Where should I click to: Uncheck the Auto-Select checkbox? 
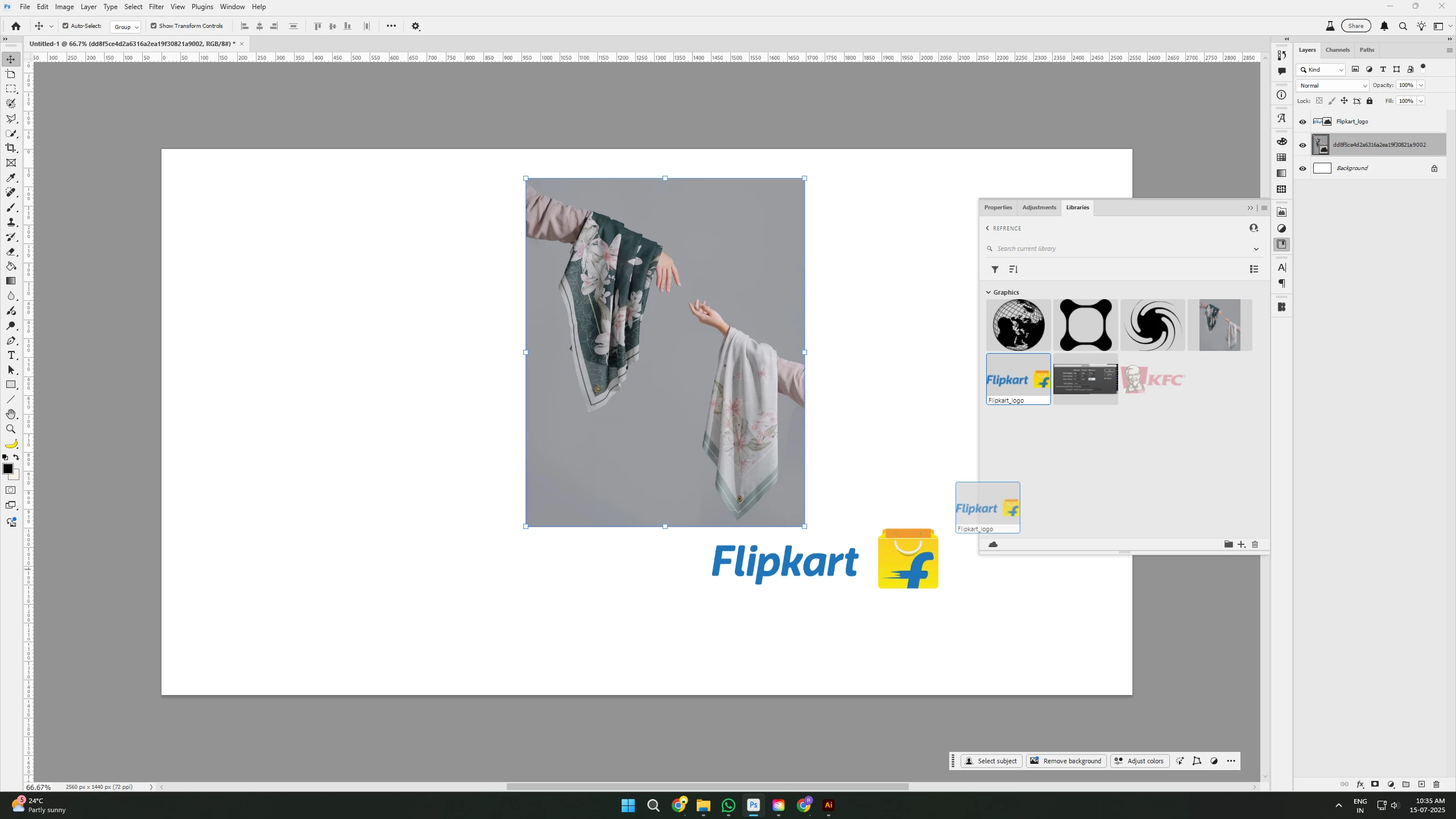[65, 26]
